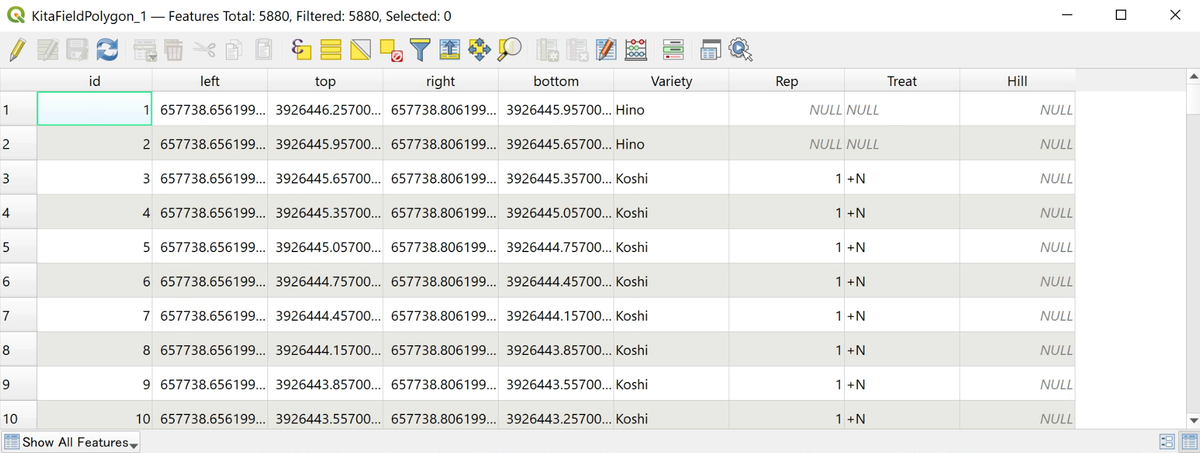Copy selected rows to clipboard

[233, 49]
